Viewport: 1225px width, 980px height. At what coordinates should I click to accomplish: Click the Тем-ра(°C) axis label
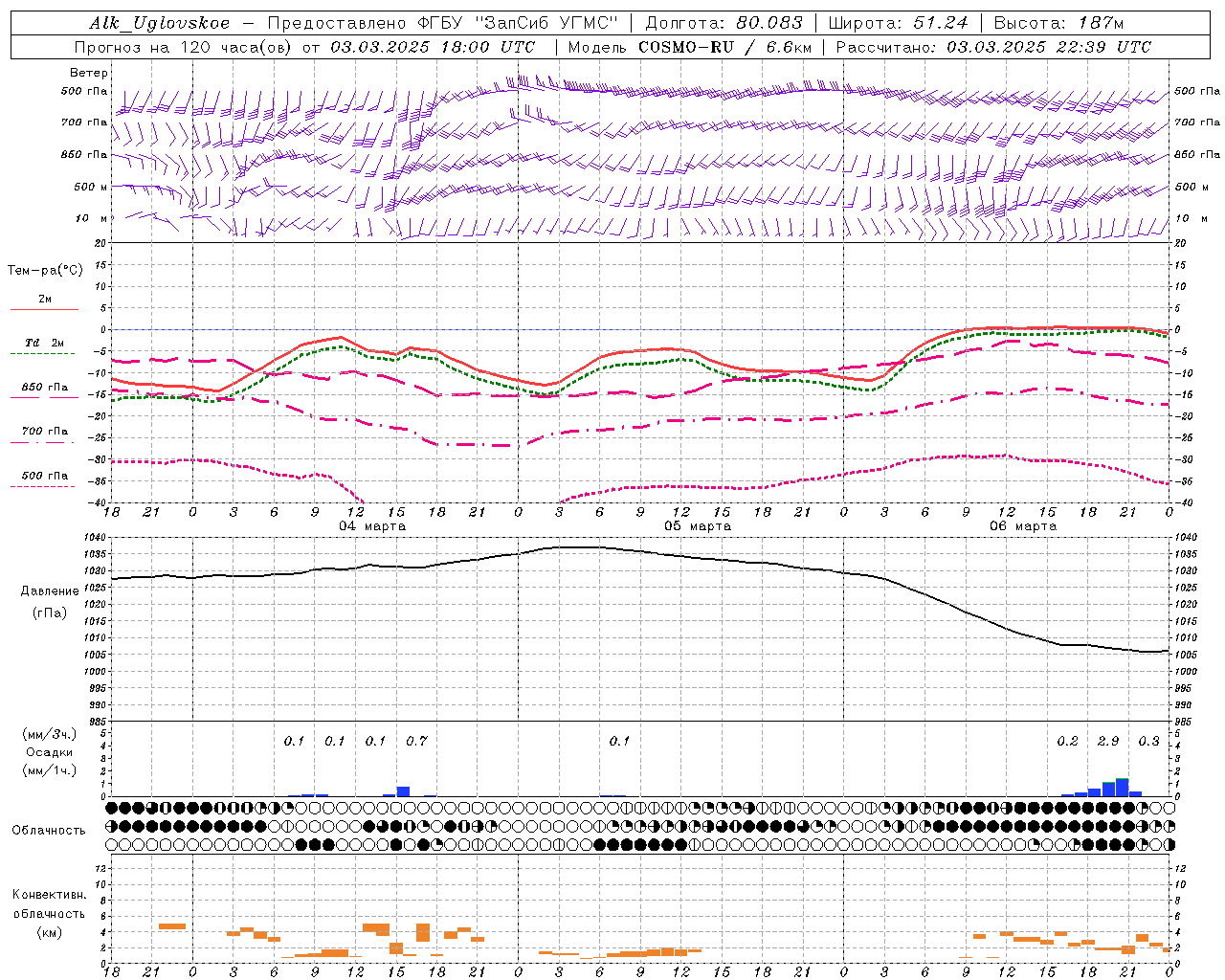click(45, 270)
